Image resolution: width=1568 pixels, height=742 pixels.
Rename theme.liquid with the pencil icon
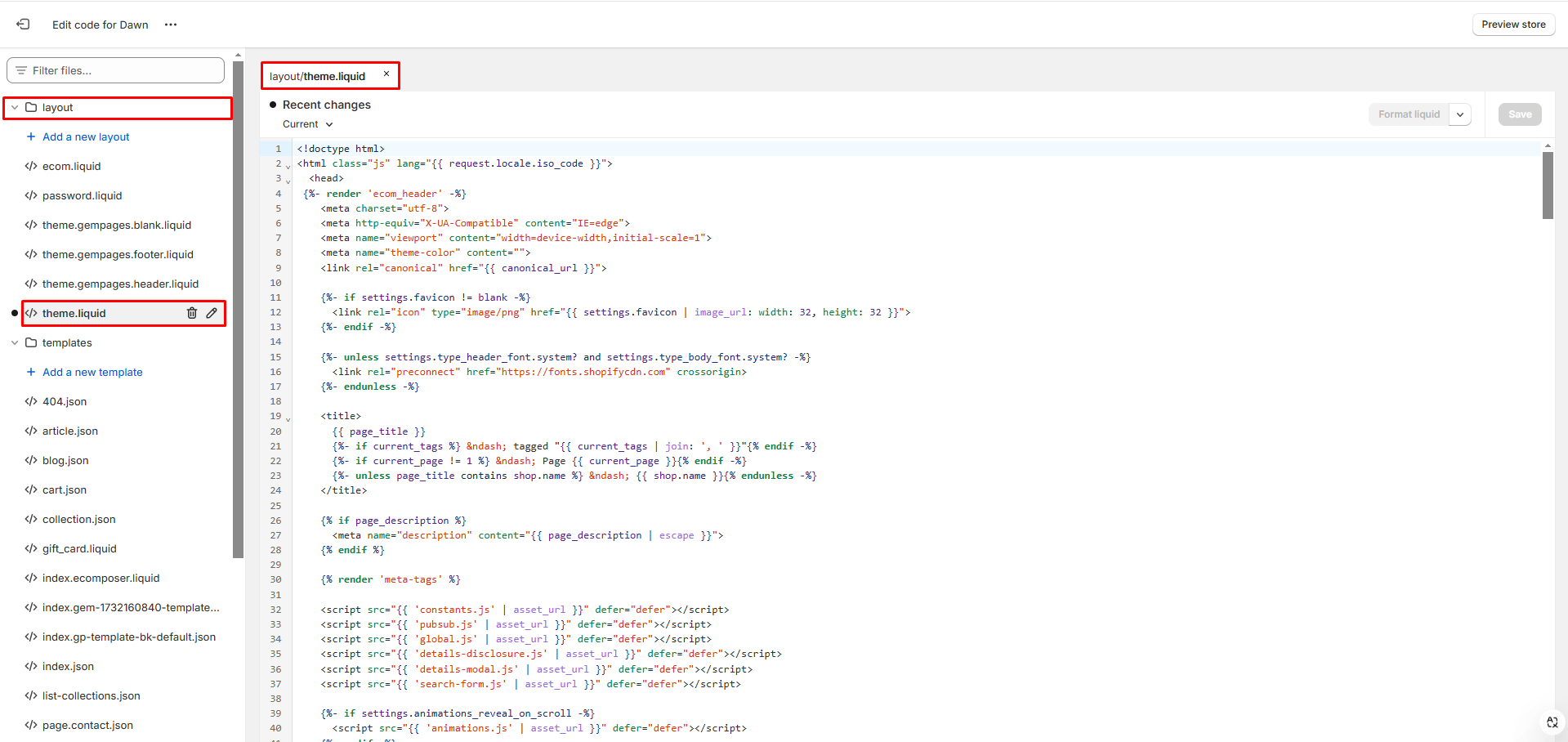212,313
